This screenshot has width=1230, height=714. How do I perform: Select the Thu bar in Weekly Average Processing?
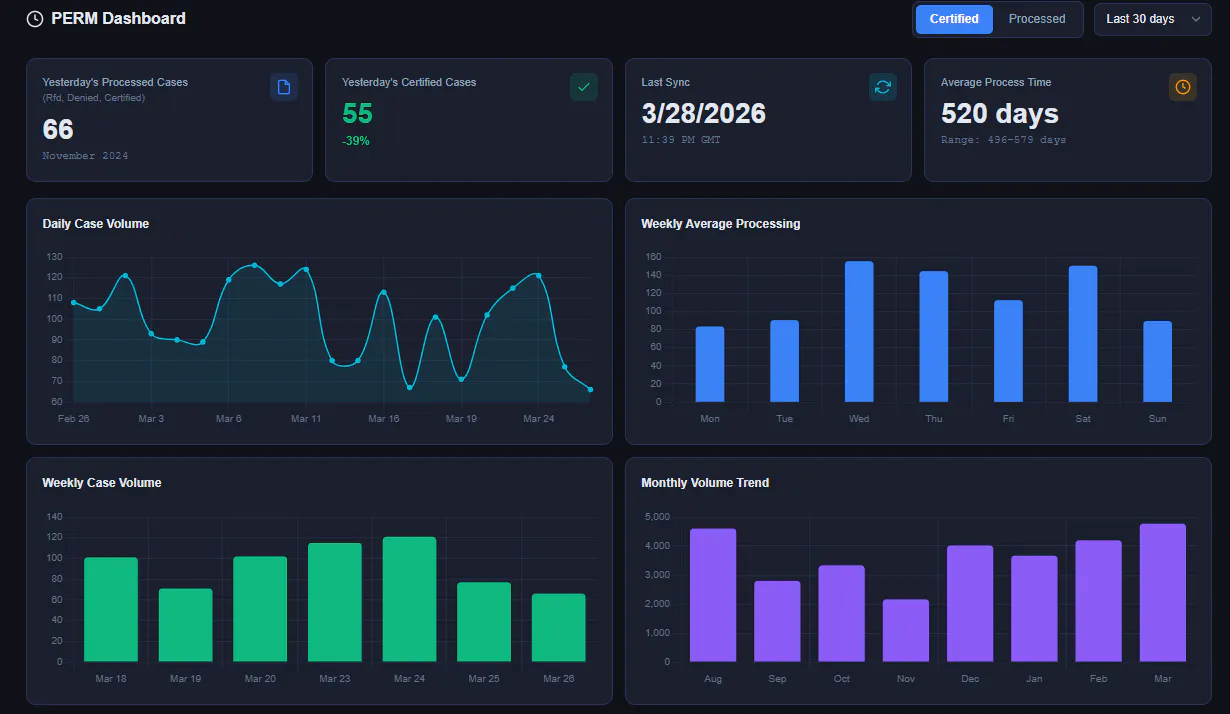pyautogui.click(x=934, y=337)
